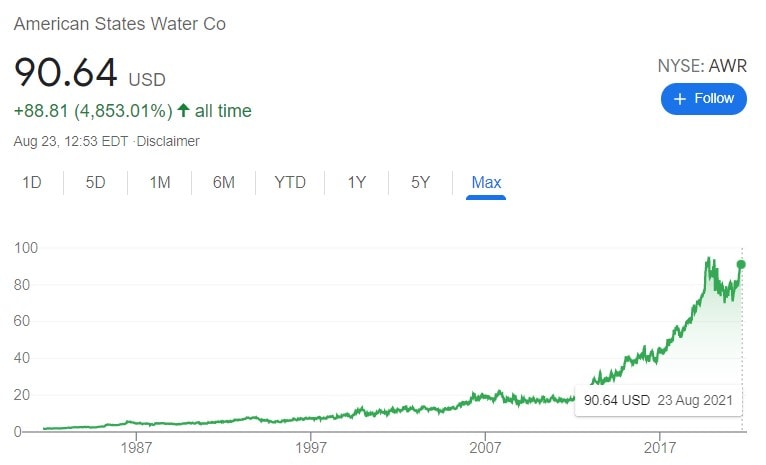Click the green data point on chart end
The width and height of the screenshot is (766, 465).
(x=741, y=264)
